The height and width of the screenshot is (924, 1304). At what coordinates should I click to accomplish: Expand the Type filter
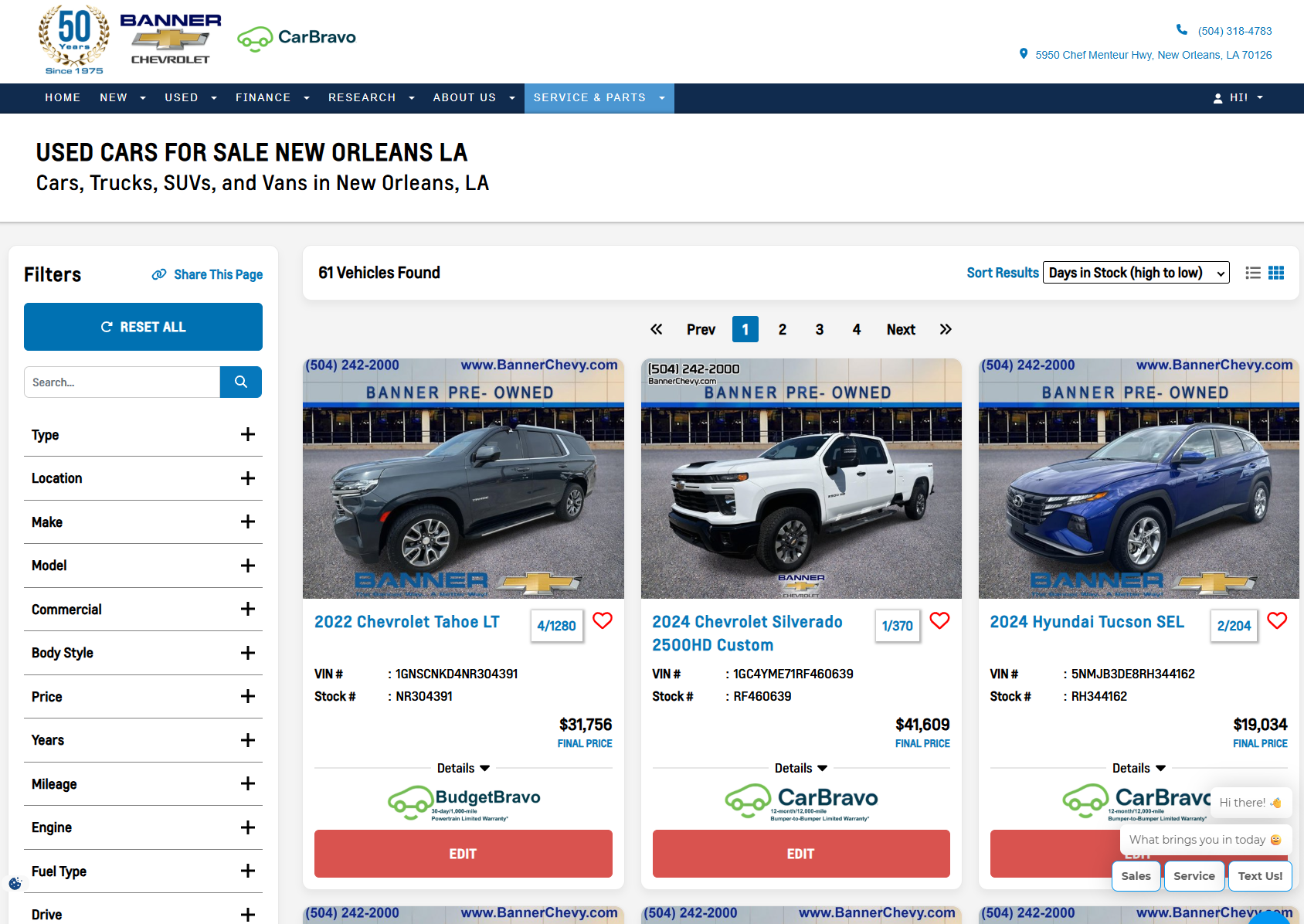(x=143, y=435)
